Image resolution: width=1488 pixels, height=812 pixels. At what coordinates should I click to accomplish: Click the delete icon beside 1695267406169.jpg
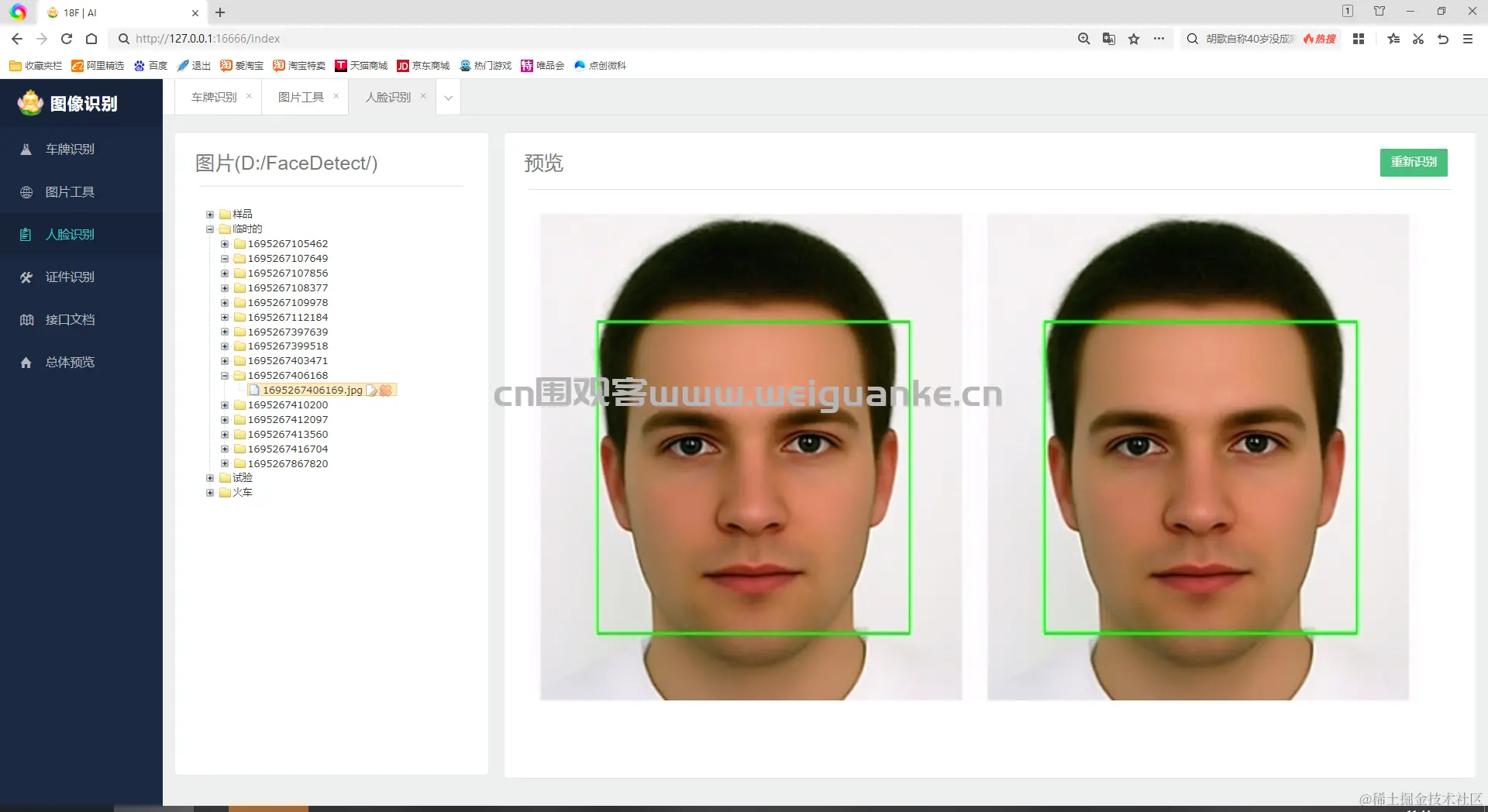coord(385,391)
